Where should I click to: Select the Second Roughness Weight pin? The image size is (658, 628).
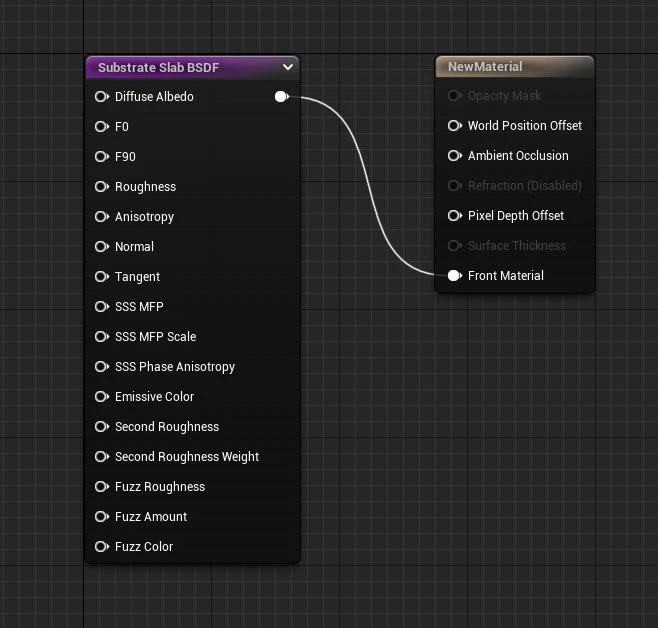click(101, 457)
